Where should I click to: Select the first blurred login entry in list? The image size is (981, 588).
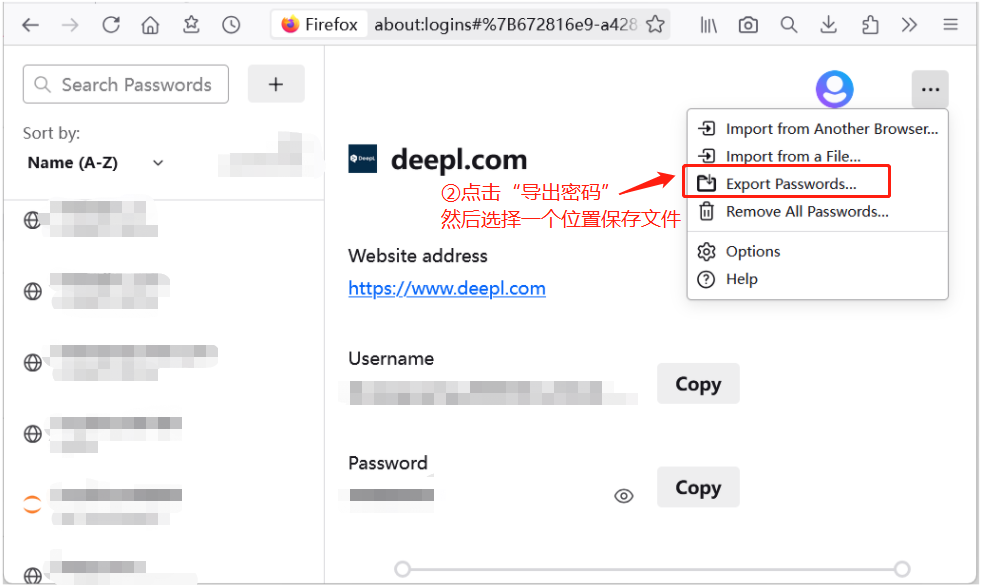click(x=164, y=219)
